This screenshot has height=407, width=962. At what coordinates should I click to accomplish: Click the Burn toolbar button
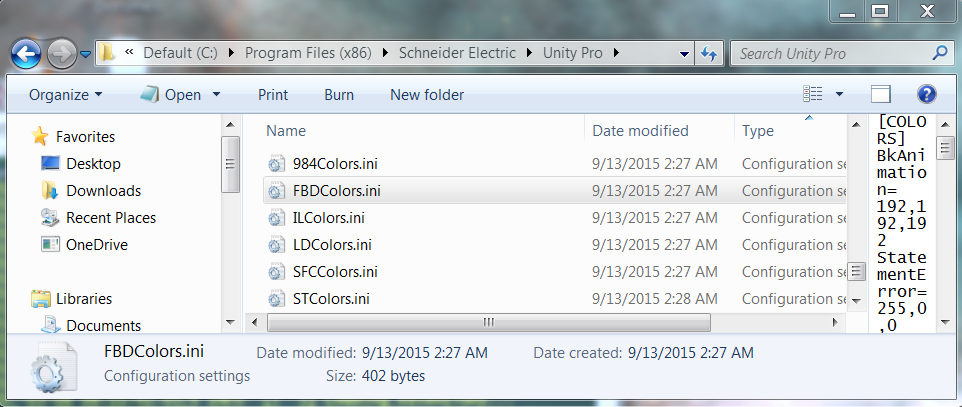pyautogui.click(x=339, y=95)
